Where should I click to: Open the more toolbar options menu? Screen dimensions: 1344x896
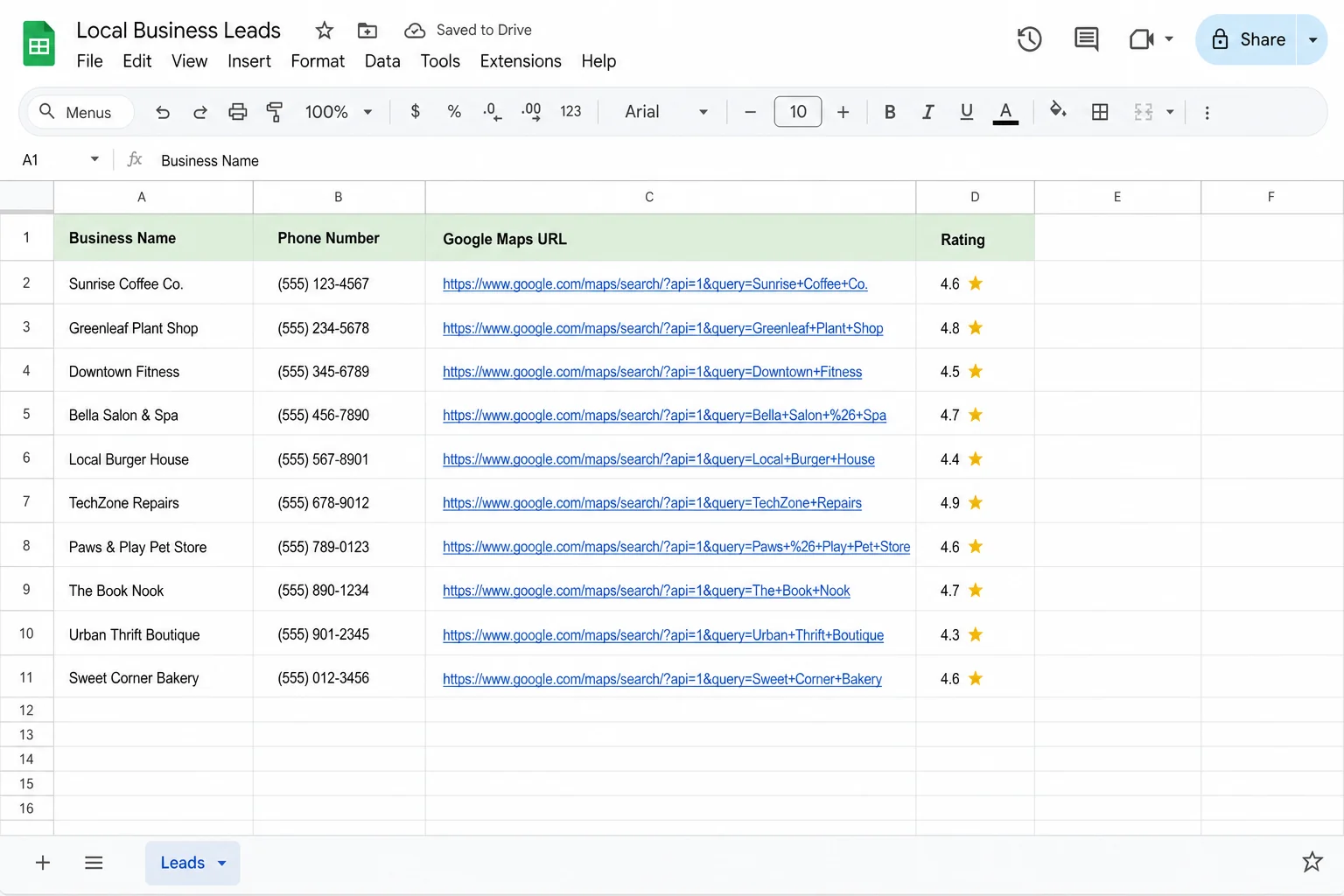coord(1207,112)
